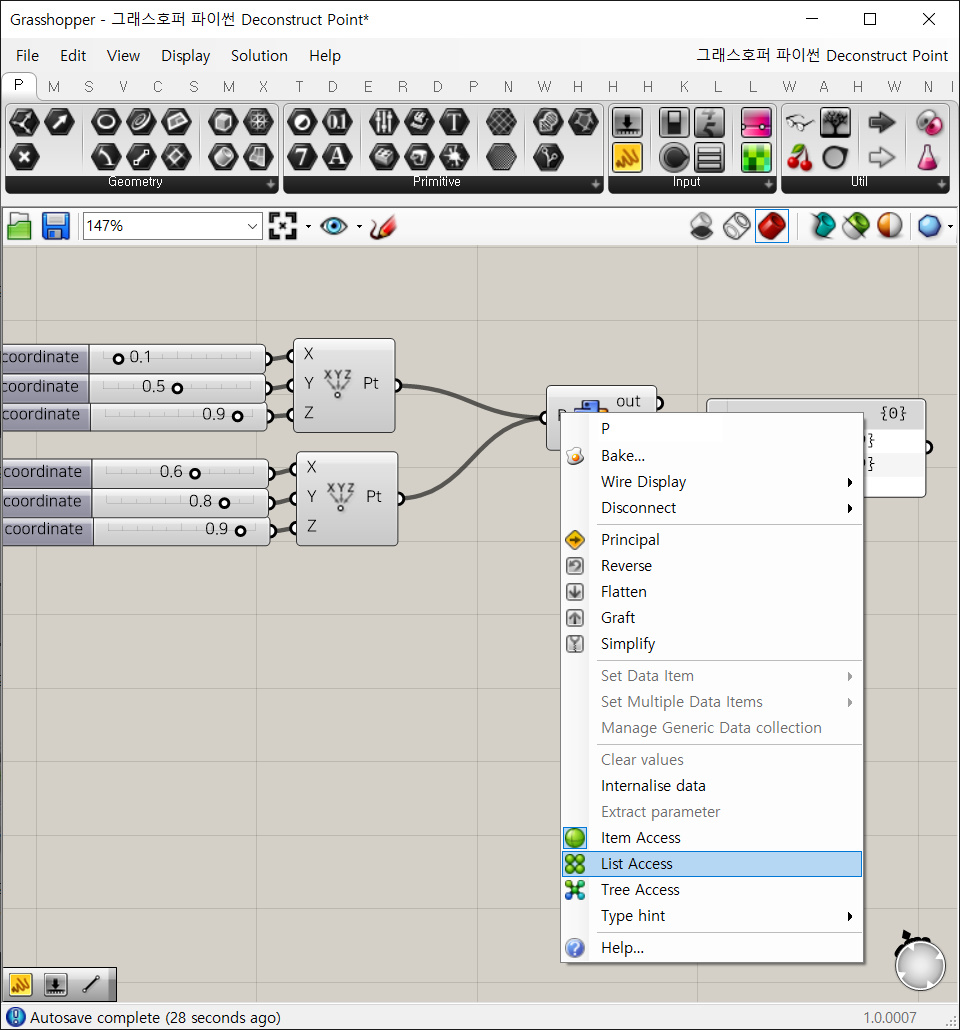Click the sketch pencil icon
The height and width of the screenshot is (1030, 960).
(x=382, y=227)
